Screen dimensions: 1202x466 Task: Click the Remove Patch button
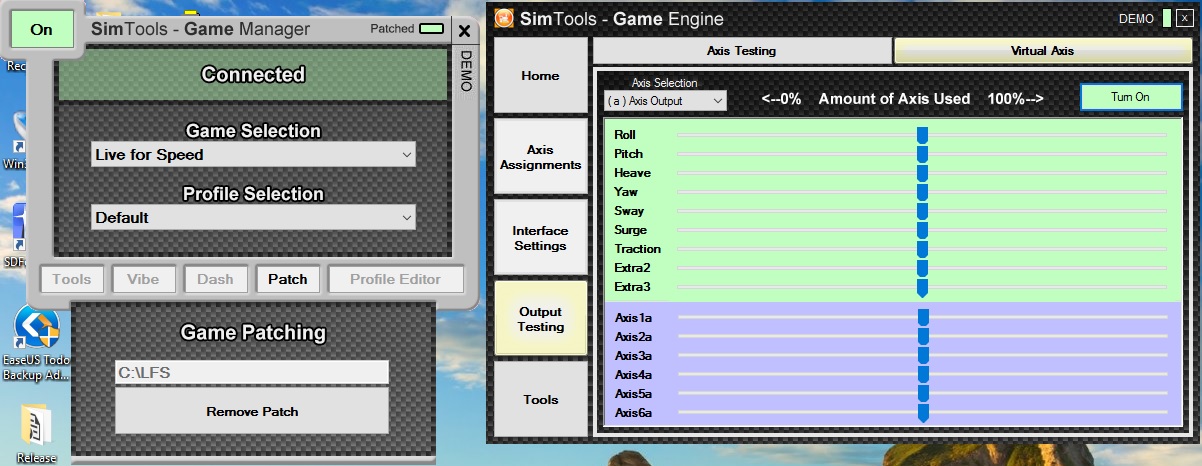click(252, 411)
